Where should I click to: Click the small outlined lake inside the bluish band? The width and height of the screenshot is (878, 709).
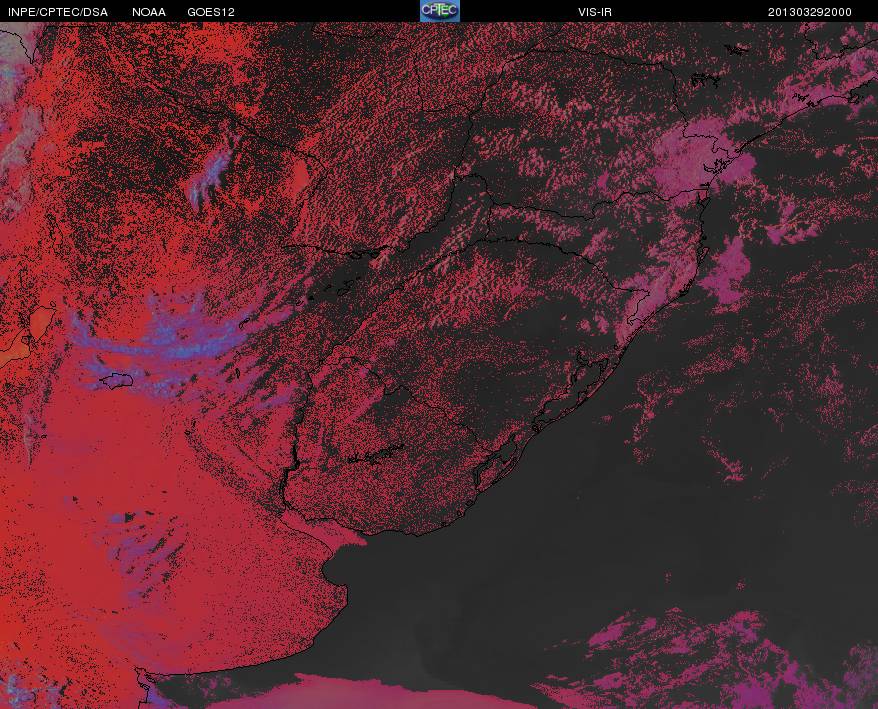pyautogui.click(x=117, y=381)
